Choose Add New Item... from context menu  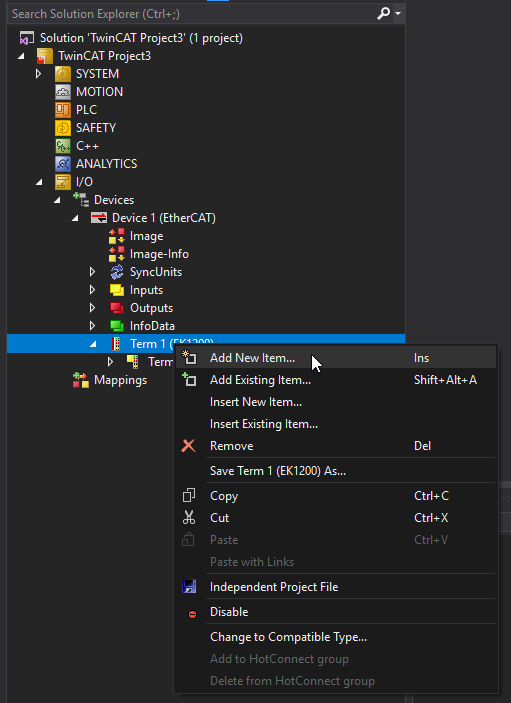tap(336, 358)
